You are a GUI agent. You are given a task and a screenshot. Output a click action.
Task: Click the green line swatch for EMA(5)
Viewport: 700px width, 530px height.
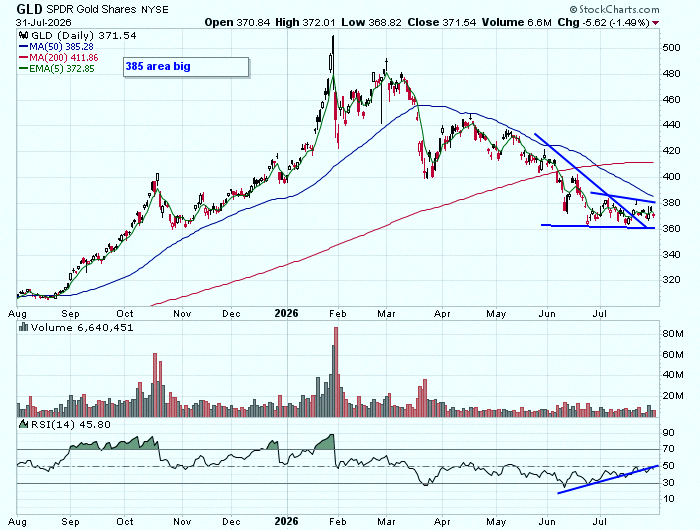24,69
